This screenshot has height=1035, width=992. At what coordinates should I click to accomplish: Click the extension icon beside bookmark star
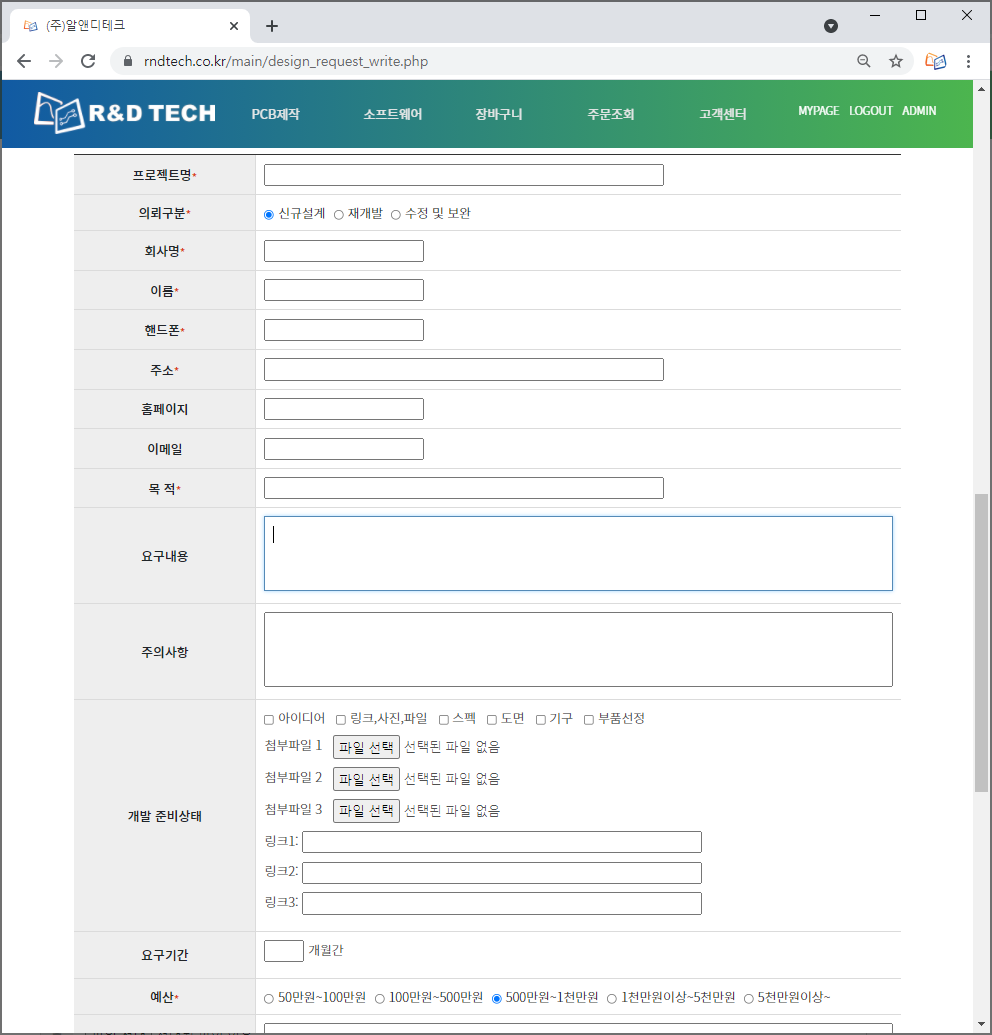[936, 61]
